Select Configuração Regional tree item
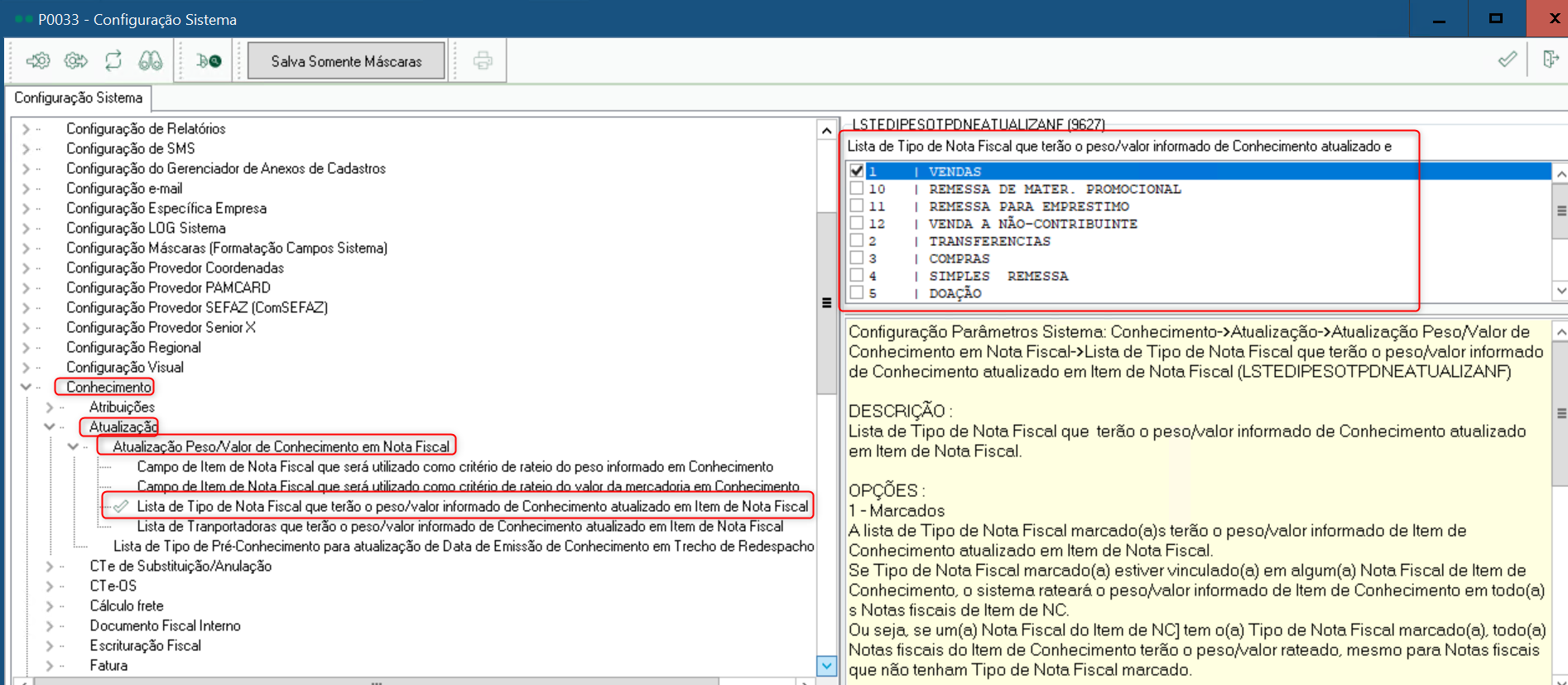Viewport: 1568px width, 685px height. (133, 347)
